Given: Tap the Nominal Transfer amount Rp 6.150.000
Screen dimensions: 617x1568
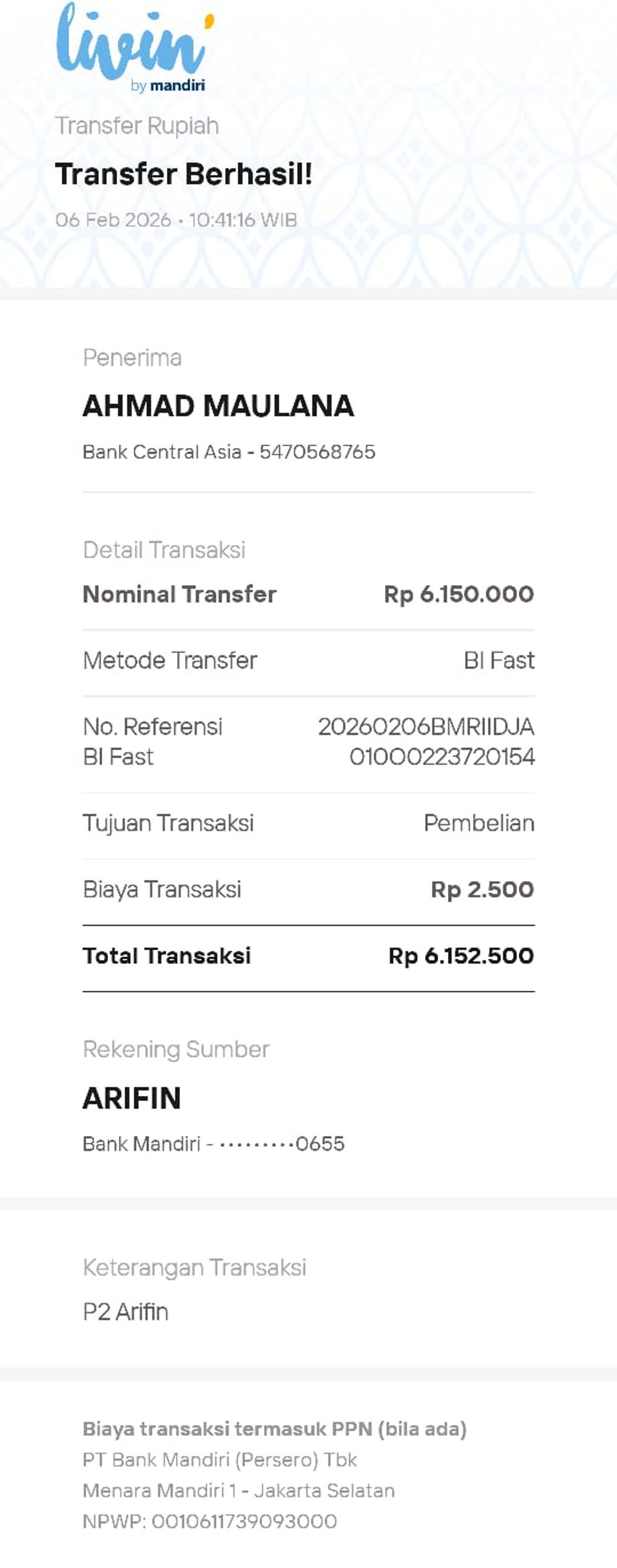Looking at the screenshot, I should pos(458,594).
